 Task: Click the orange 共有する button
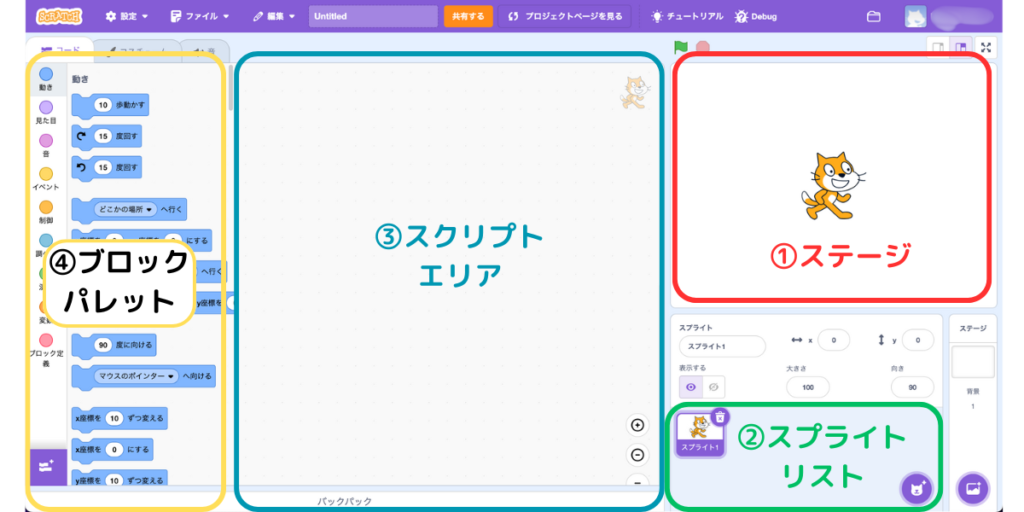click(468, 16)
